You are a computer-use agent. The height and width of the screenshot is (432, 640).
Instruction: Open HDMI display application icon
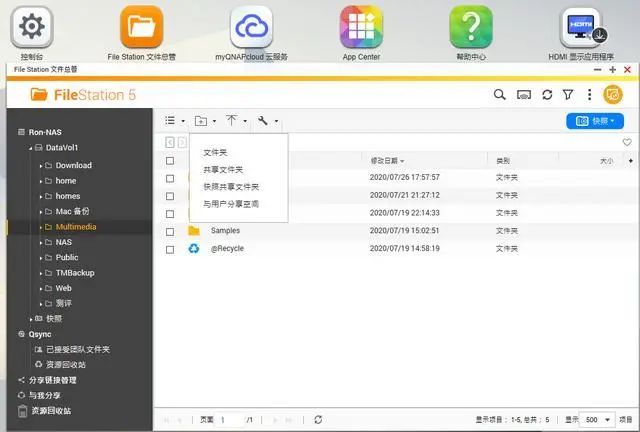pyautogui.click(x=581, y=27)
